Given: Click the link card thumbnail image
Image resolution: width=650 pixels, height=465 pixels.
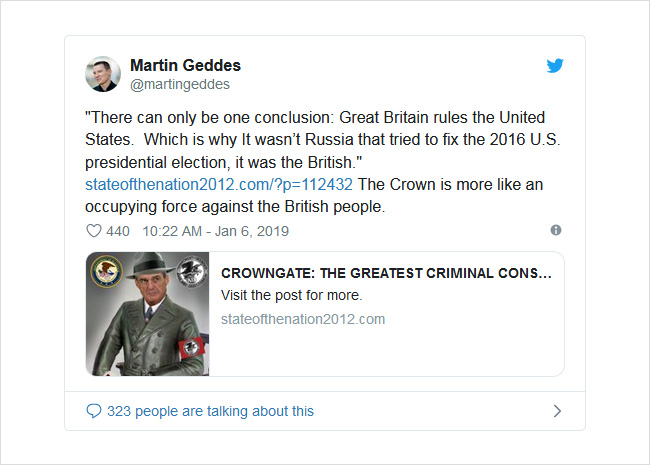Looking at the screenshot, I should tap(148, 314).
